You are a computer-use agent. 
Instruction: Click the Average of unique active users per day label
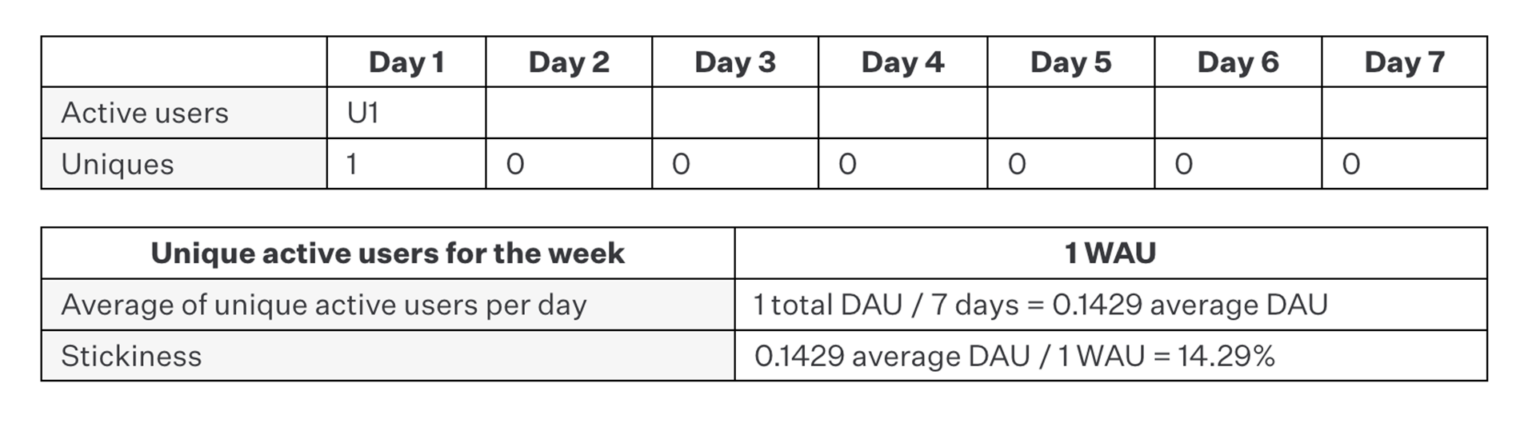pyautogui.click(x=323, y=305)
